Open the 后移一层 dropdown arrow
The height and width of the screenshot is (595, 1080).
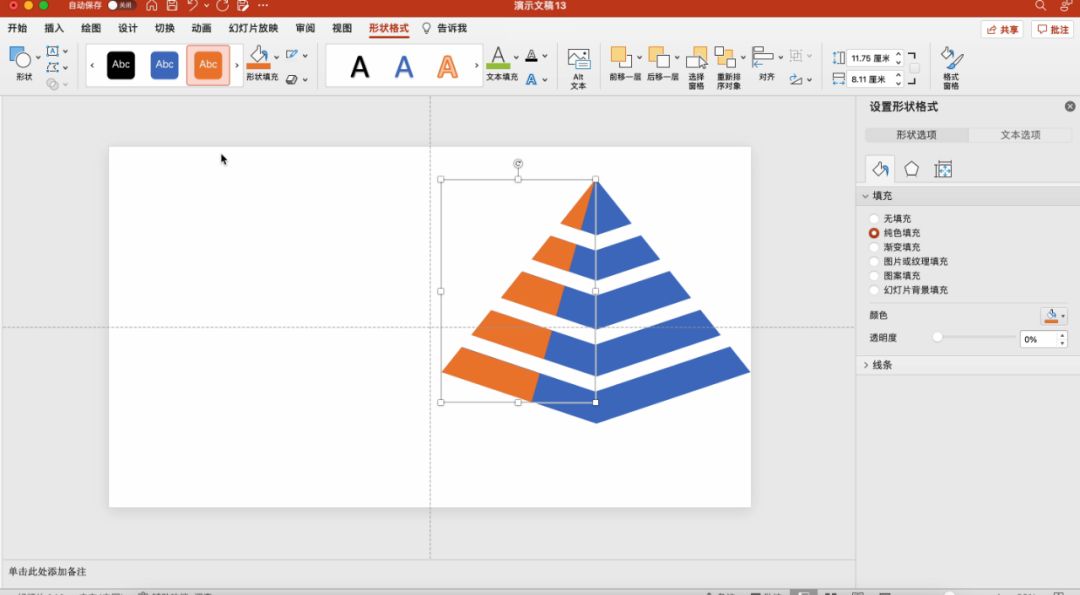pyautogui.click(x=677, y=58)
